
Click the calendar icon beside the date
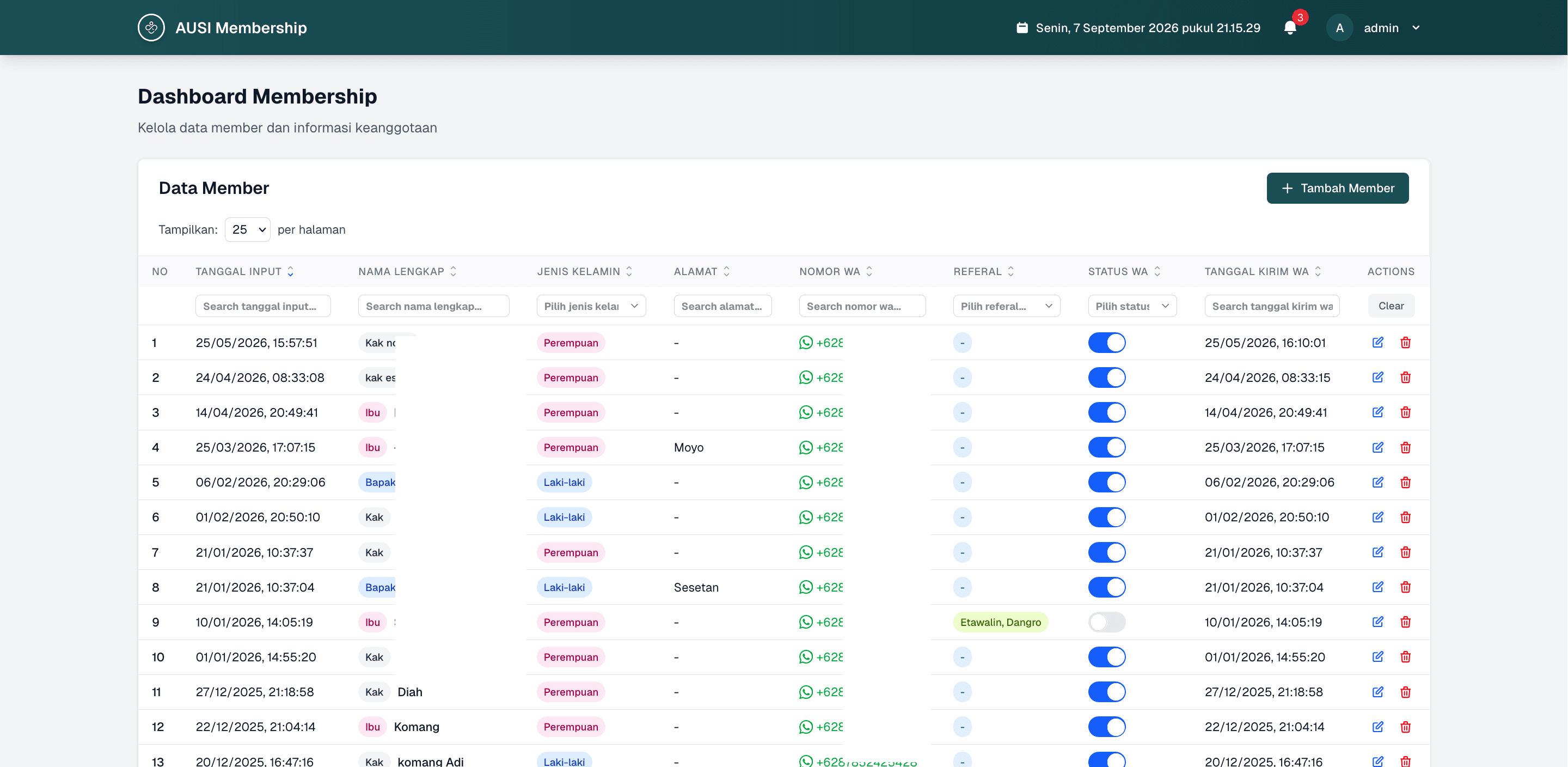pos(1022,28)
